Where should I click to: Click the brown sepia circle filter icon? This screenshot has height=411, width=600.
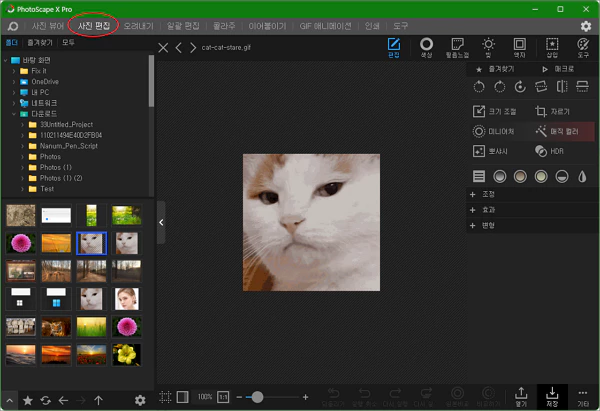coord(520,176)
